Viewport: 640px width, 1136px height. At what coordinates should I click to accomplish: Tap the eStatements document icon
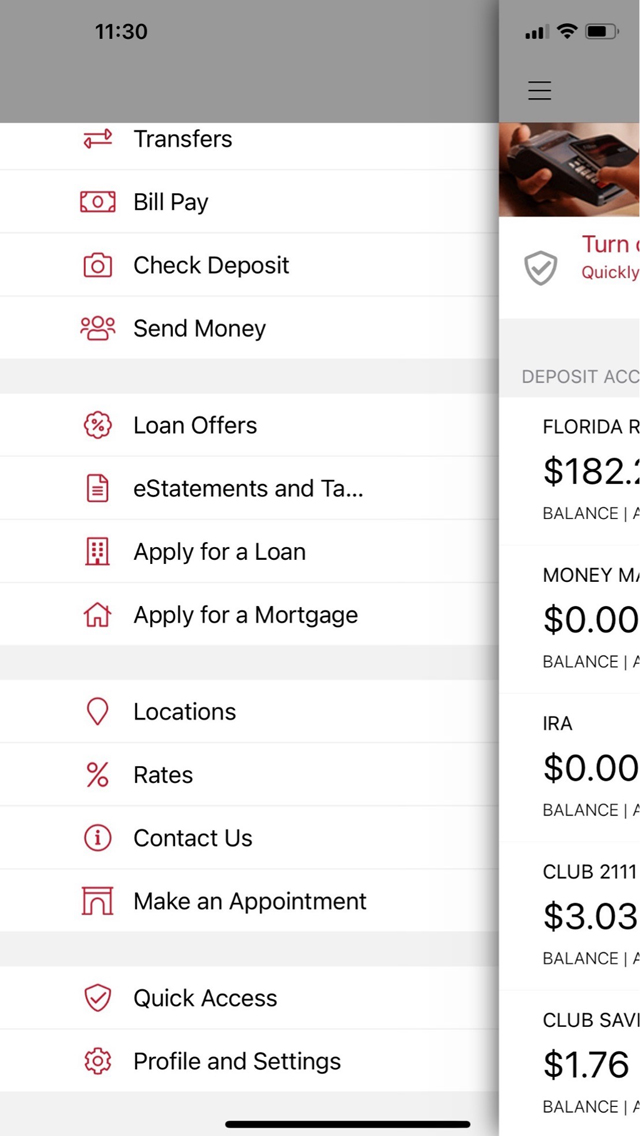[x=98, y=489]
